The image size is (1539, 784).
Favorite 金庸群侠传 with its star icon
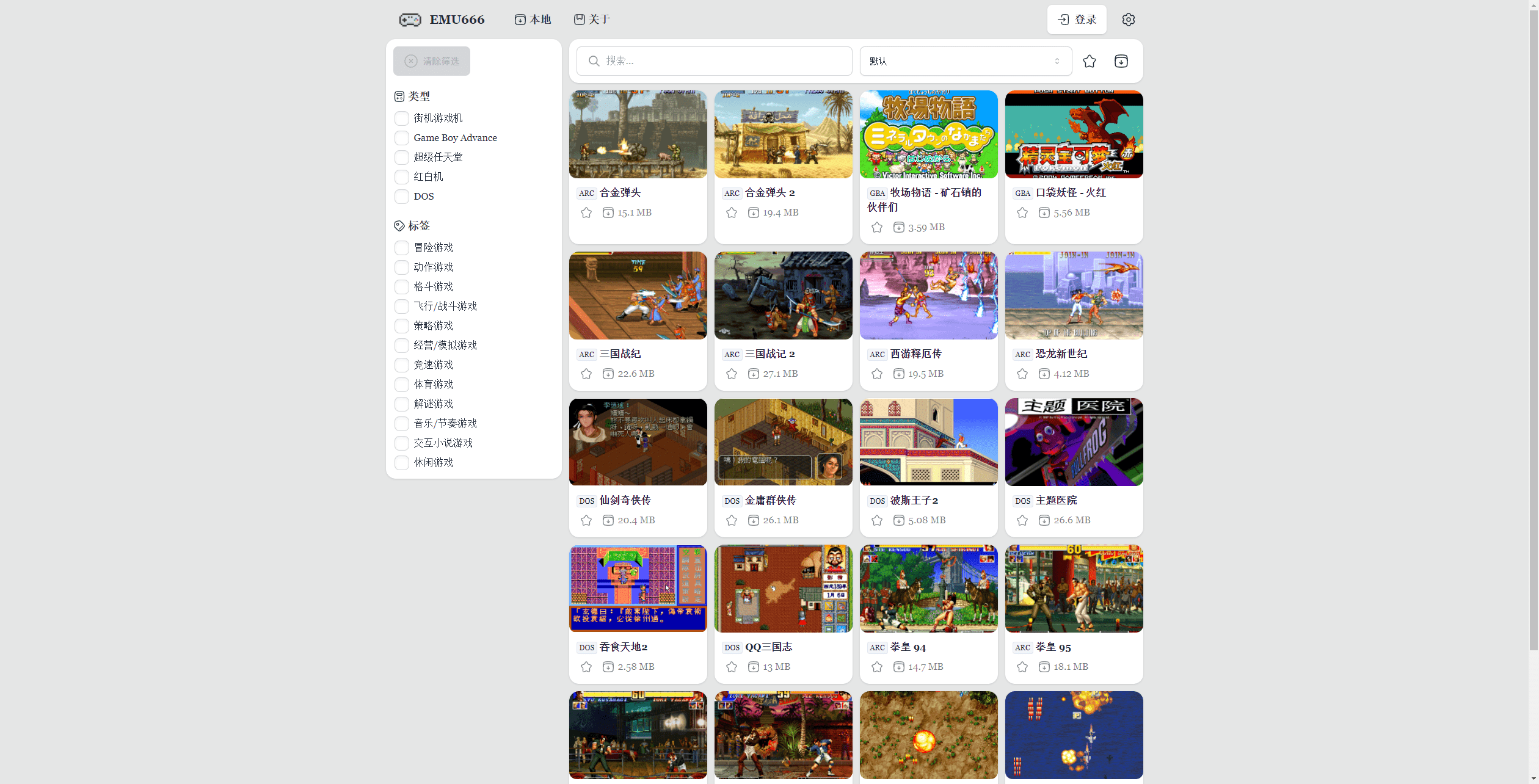tap(732, 520)
